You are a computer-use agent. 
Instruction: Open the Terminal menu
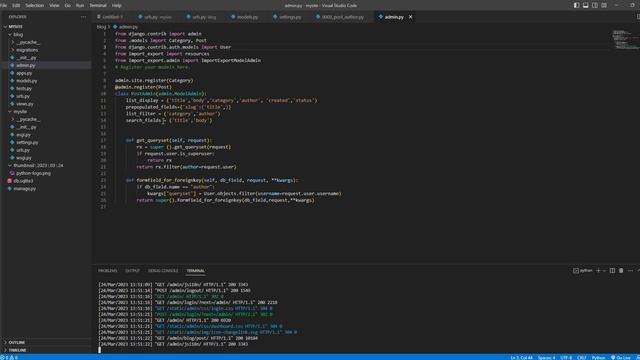coord(98,5)
